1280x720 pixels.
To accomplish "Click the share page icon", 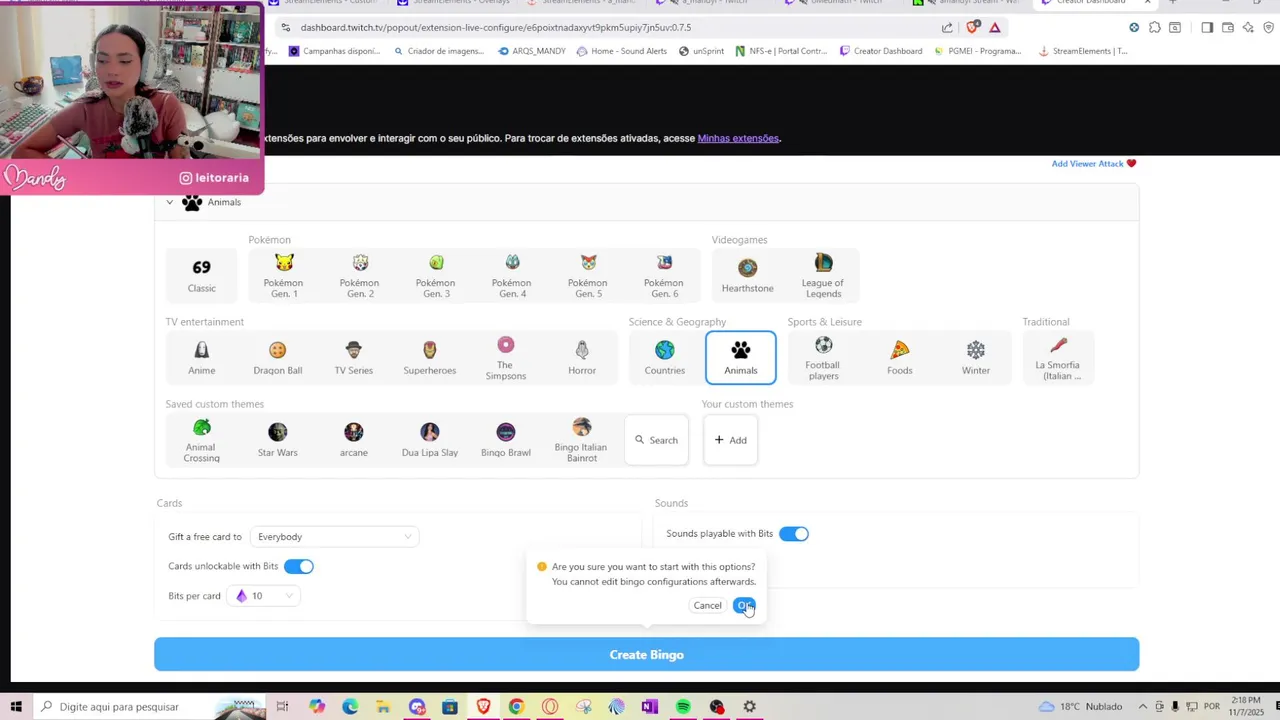I will [947, 27].
